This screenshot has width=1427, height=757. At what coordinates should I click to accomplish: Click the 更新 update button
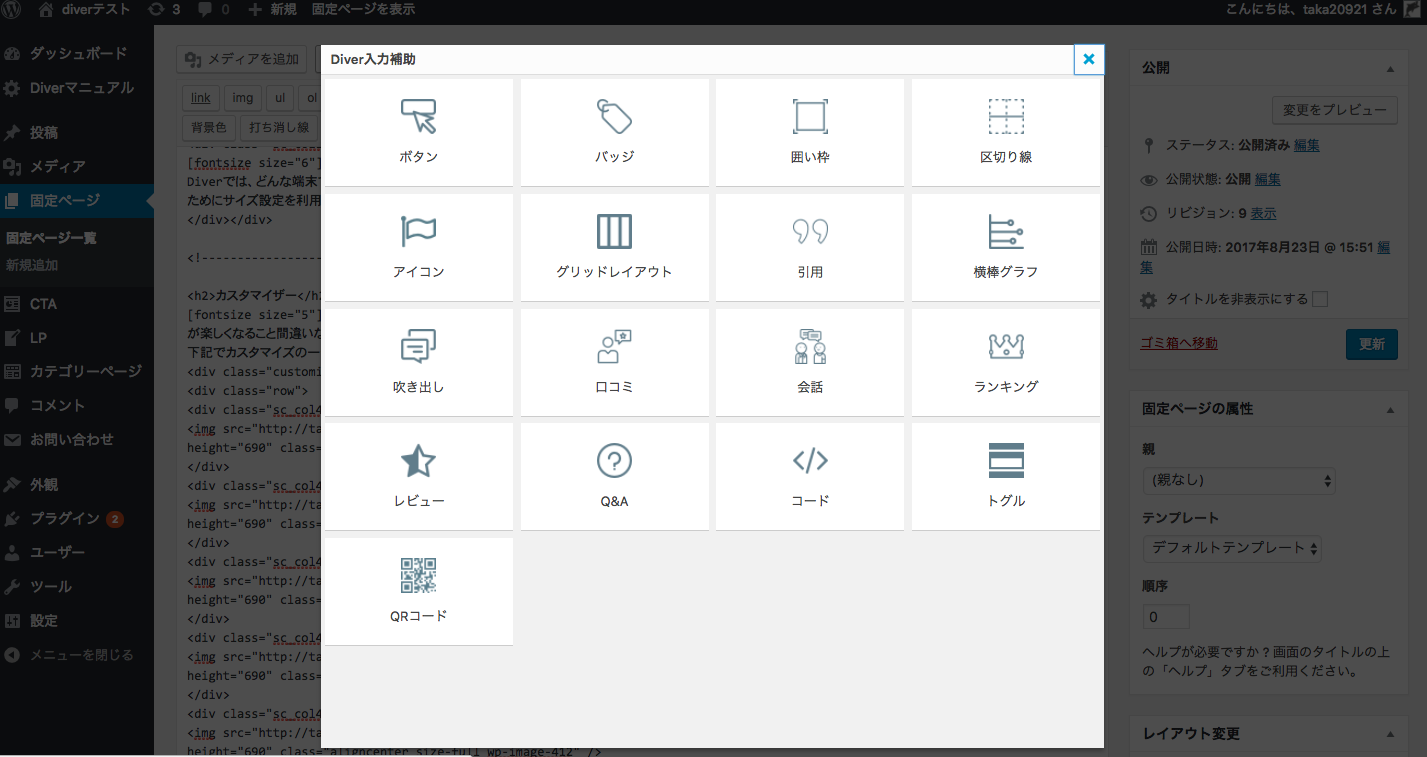(x=1371, y=343)
